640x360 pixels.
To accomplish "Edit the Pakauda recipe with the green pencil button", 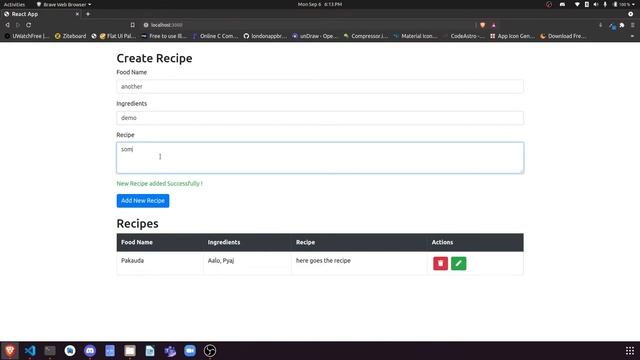I will point(458,263).
